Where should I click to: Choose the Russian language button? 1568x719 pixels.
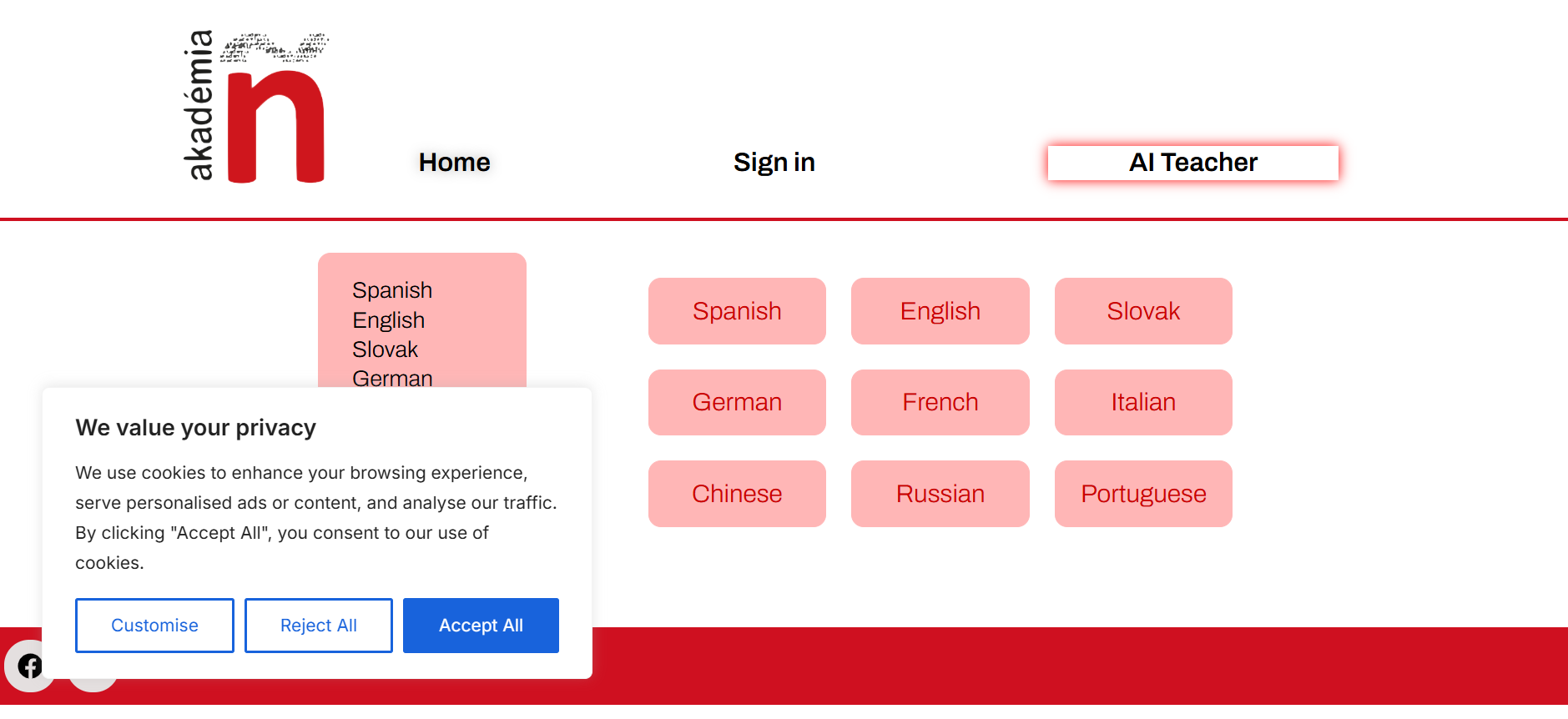pyautogui.click(x=940, y=494)
